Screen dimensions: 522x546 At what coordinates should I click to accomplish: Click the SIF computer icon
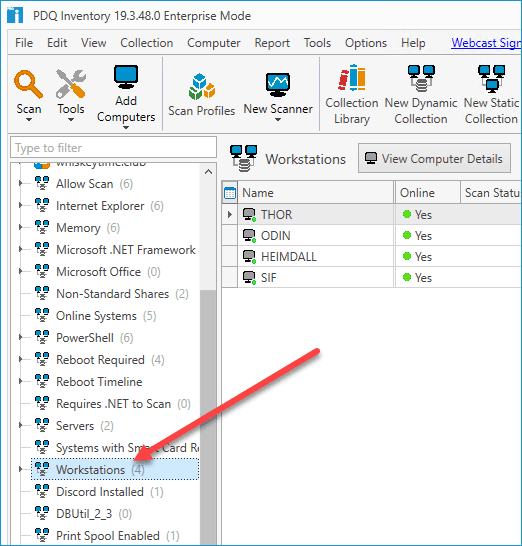(249, 278)
